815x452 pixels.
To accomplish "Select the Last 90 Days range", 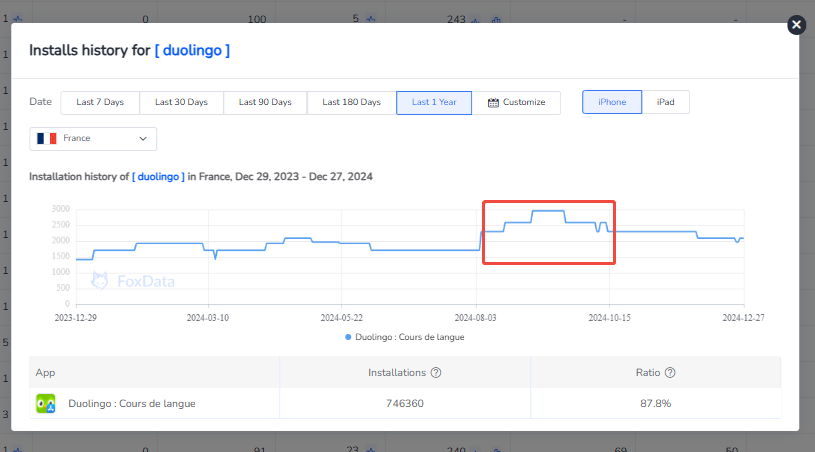I will tap(265, 102).
